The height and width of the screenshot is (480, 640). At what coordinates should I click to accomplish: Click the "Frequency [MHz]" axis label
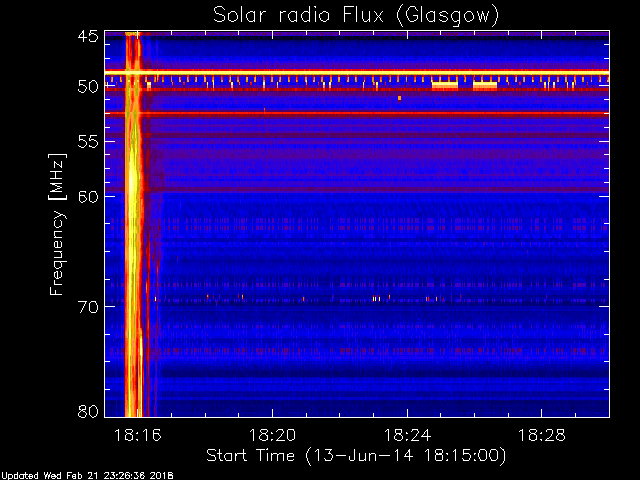click(x=57, y=224)
